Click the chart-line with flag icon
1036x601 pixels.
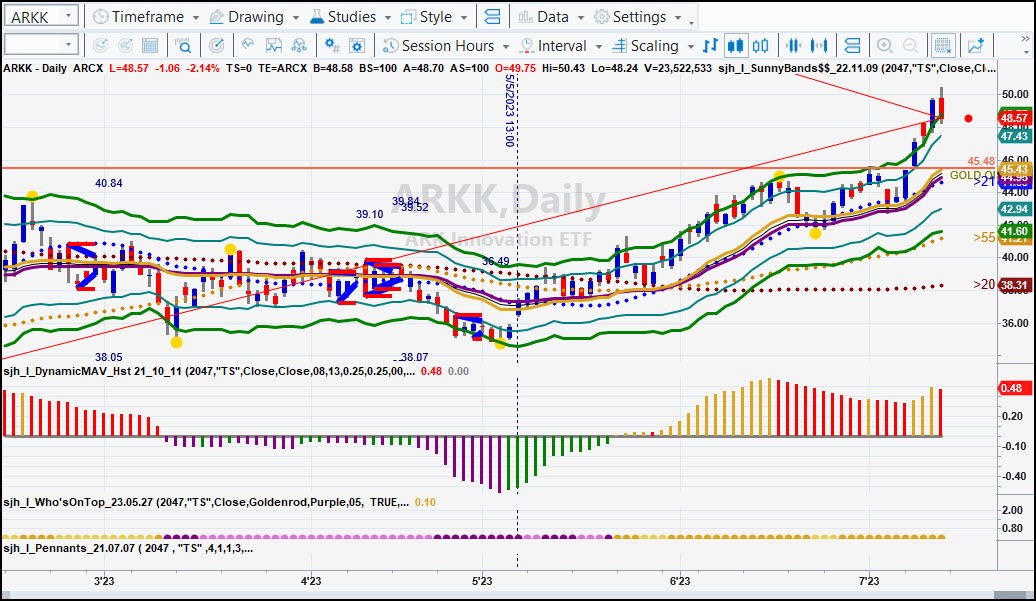(274, 46)
